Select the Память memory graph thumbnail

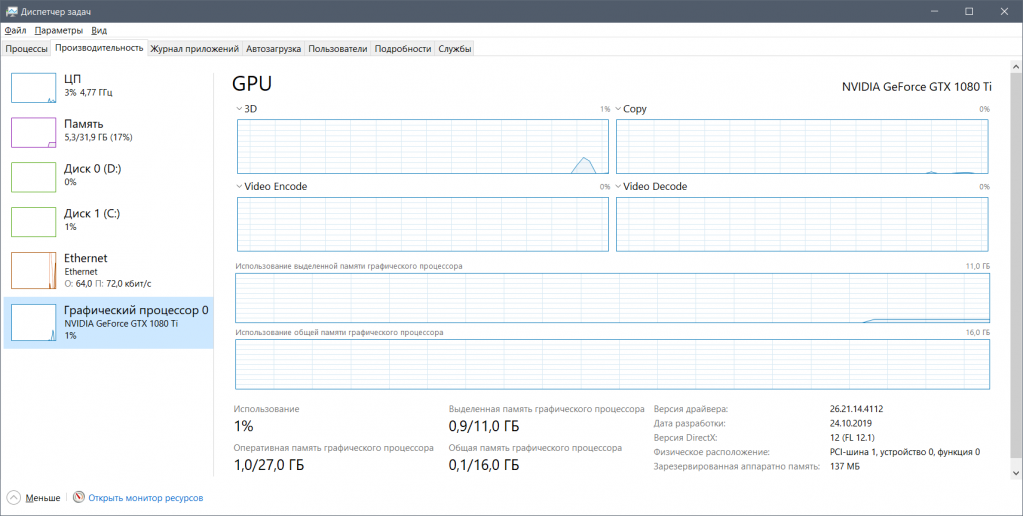[x=33, y=132]
